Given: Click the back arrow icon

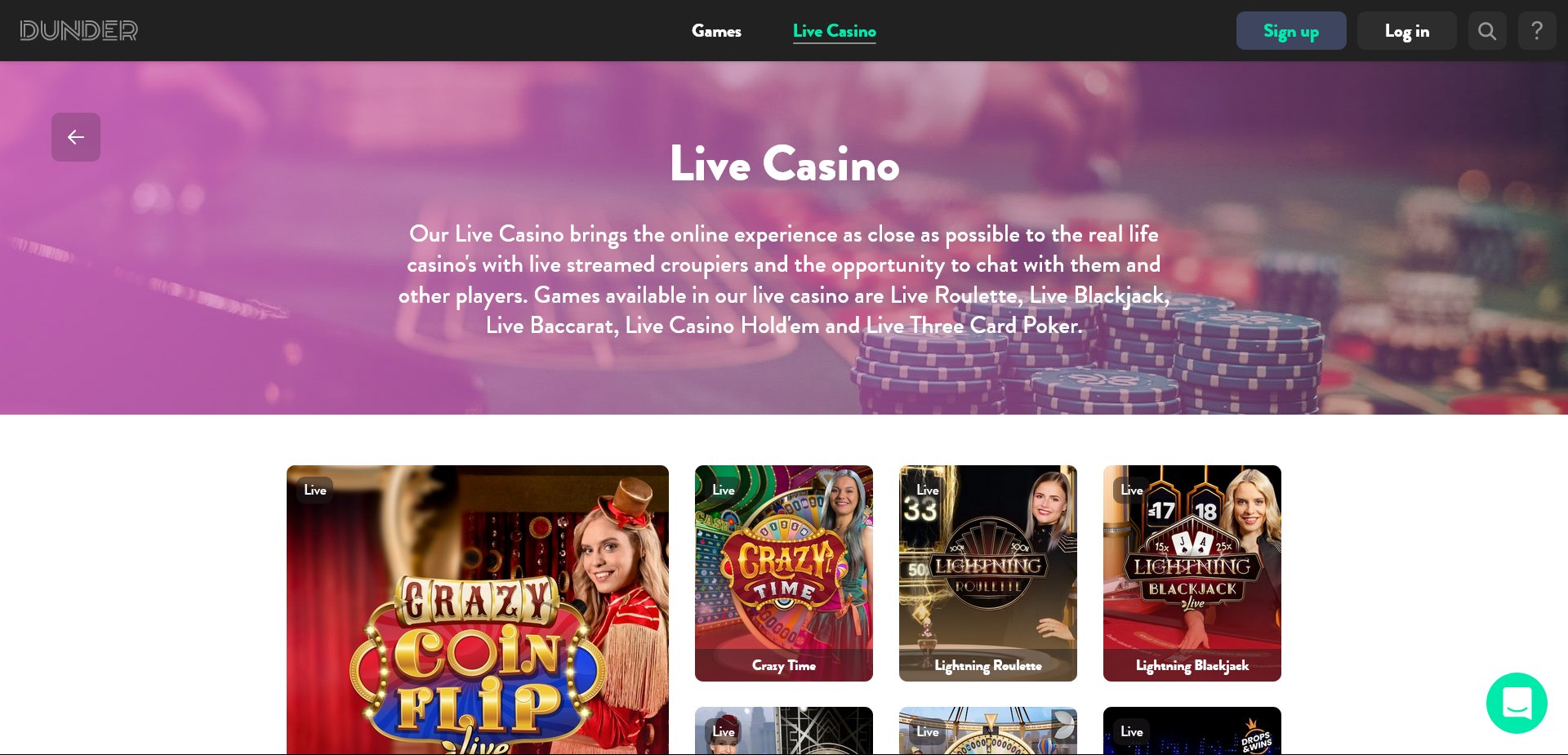Looking at the screenshot, I should click(x=76, y=137).
